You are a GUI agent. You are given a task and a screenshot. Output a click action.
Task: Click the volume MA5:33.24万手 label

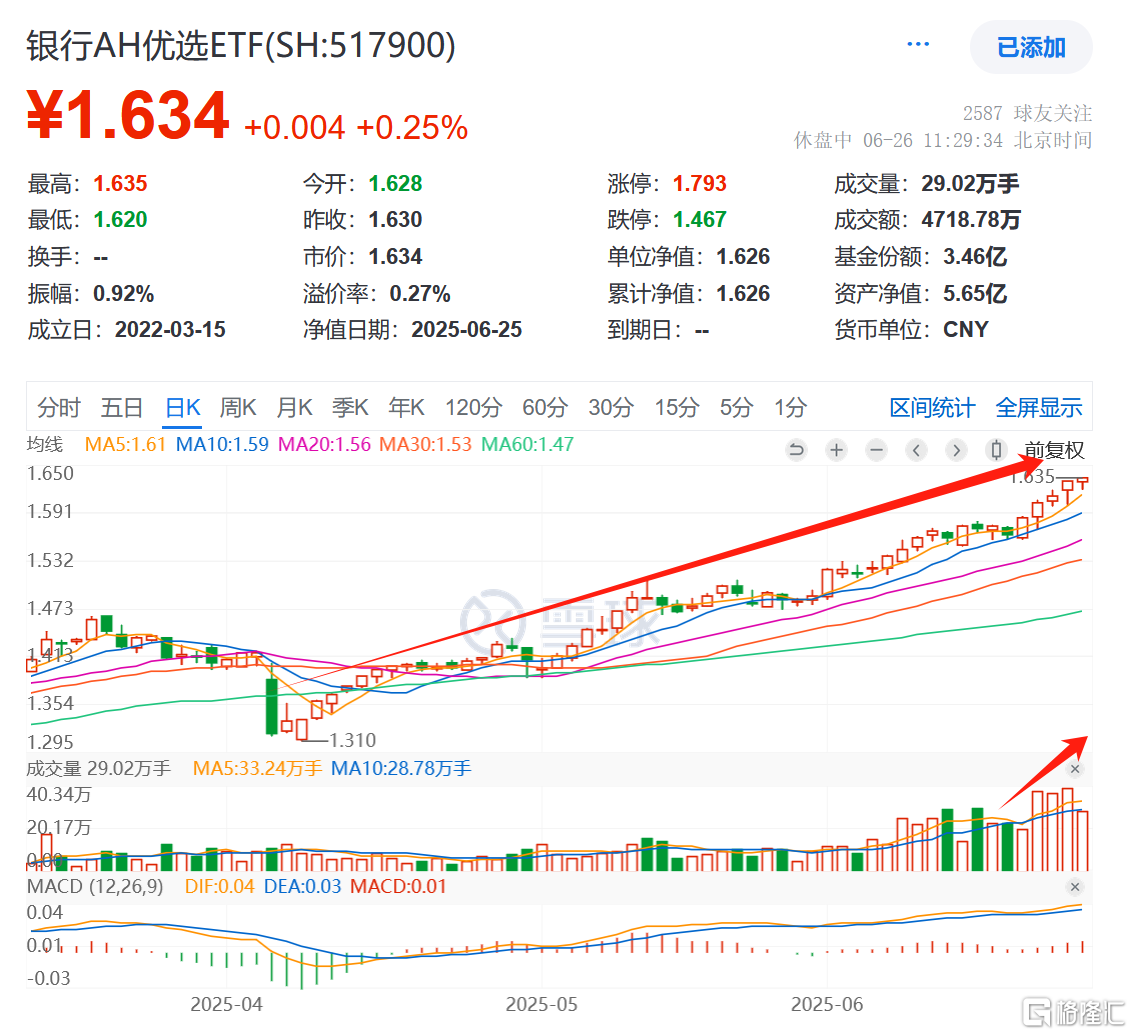pos(257,768)
